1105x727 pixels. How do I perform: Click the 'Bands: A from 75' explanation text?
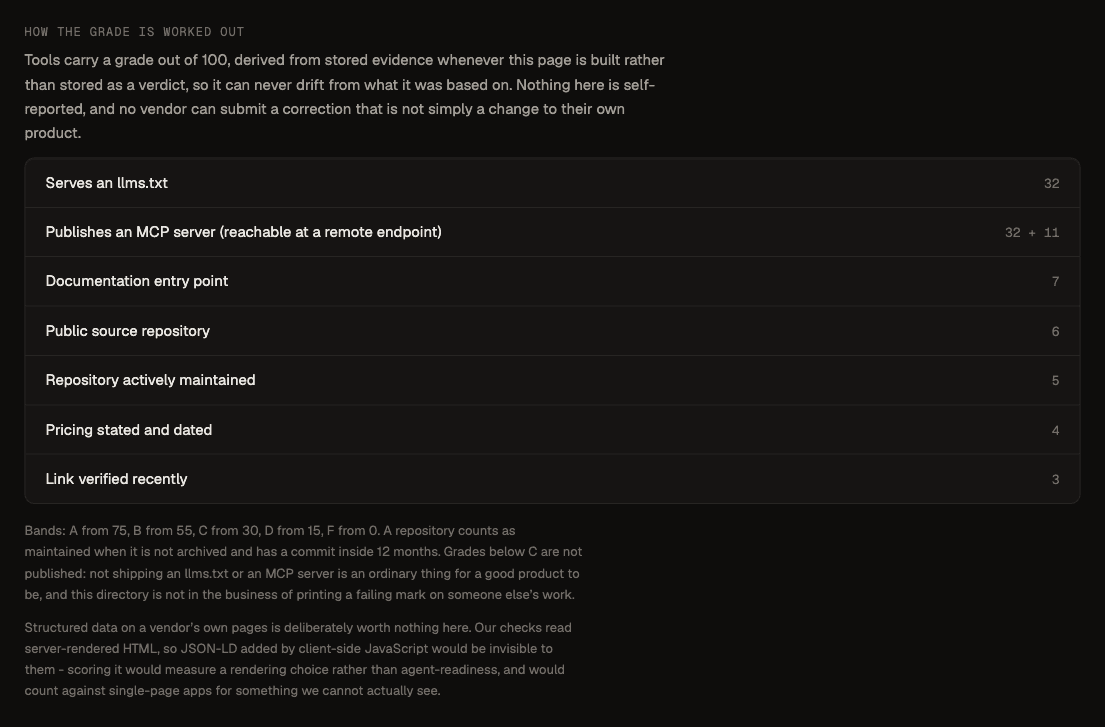coord(304,563)
